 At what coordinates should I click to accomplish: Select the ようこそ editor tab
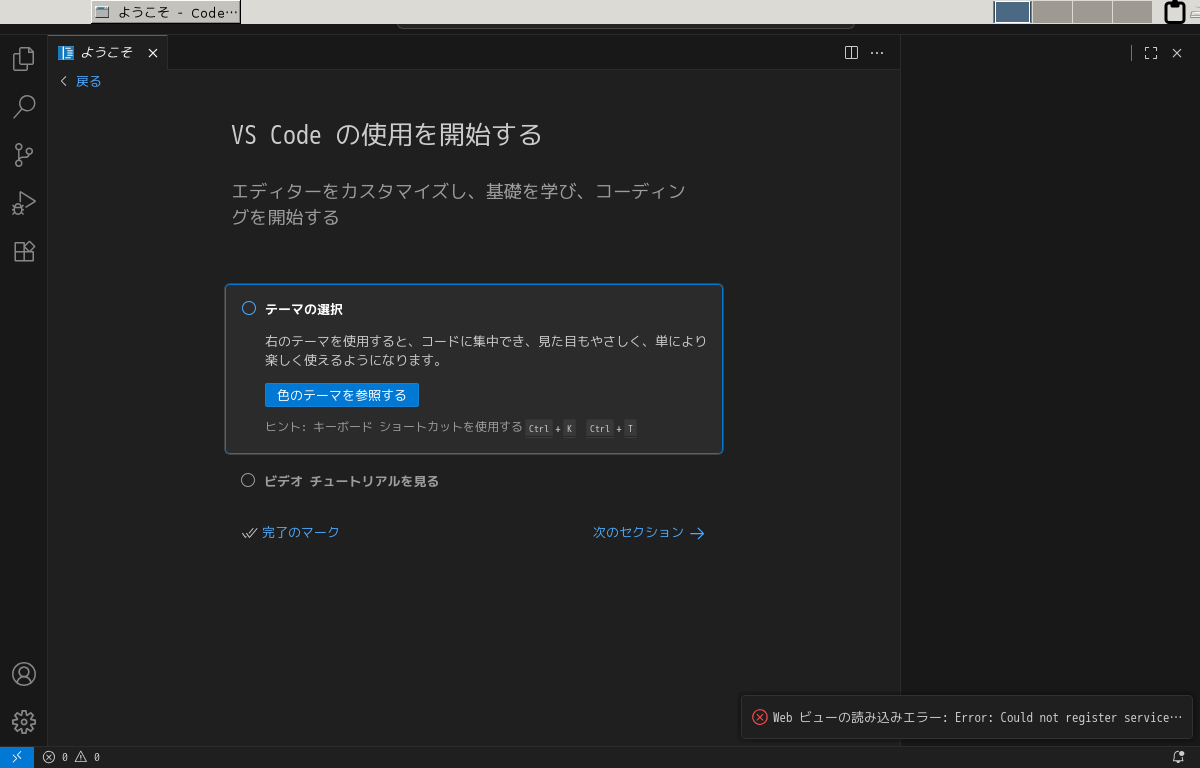[x=107, y=53]
